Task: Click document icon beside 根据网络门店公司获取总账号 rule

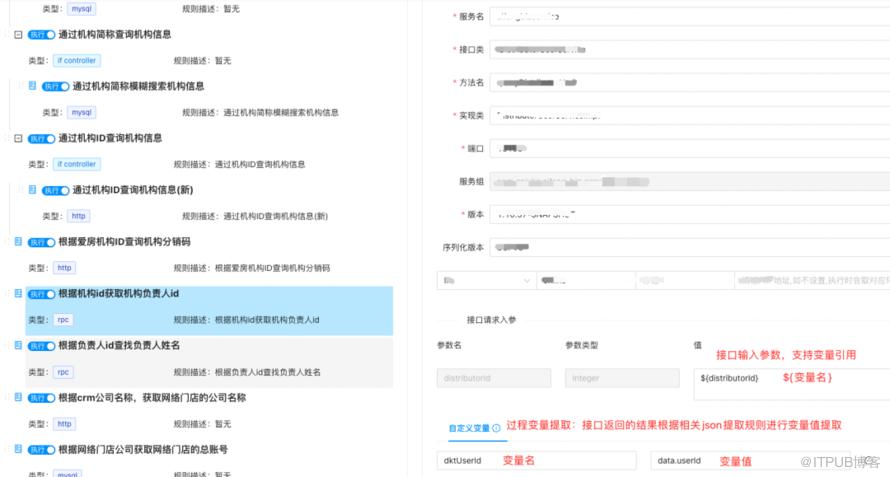Action: [19, 449]
